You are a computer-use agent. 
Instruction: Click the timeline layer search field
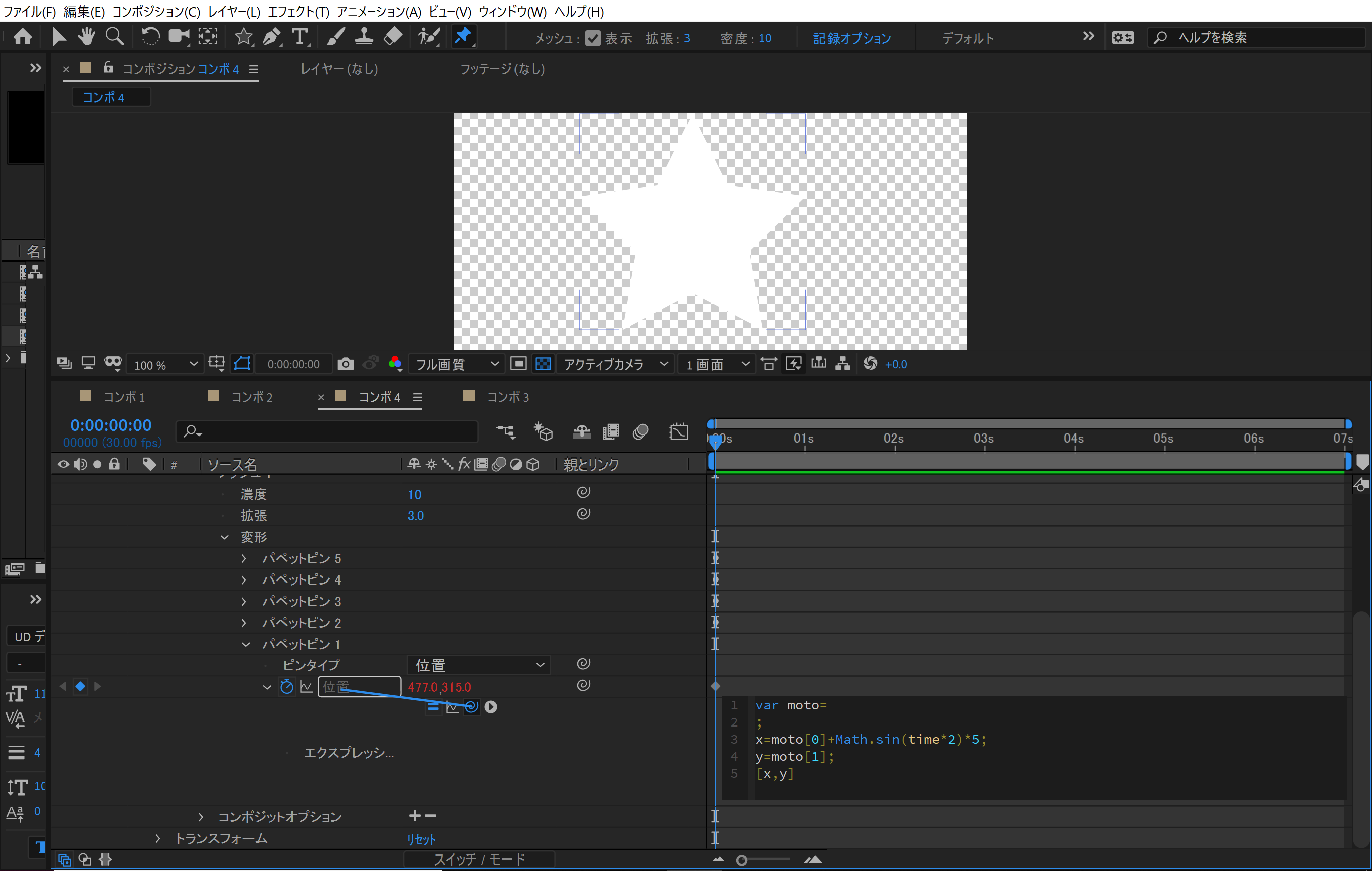tap(326, 431)
